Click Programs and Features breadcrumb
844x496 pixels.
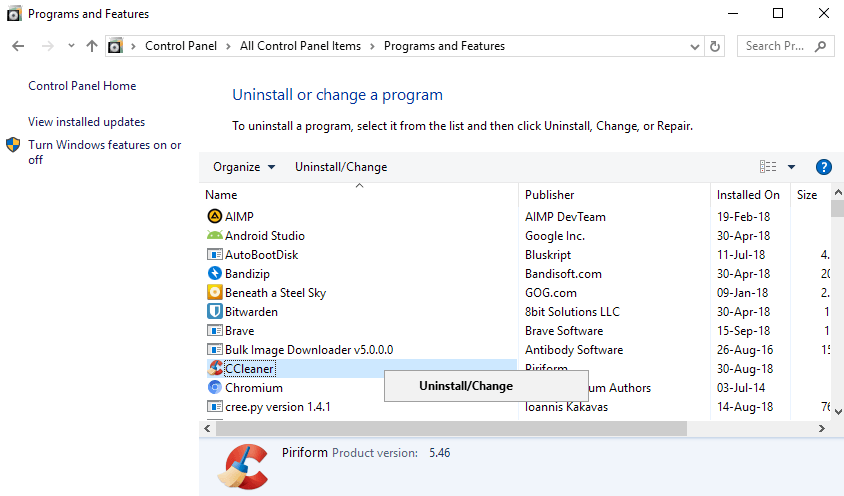(x=444, y=46)
